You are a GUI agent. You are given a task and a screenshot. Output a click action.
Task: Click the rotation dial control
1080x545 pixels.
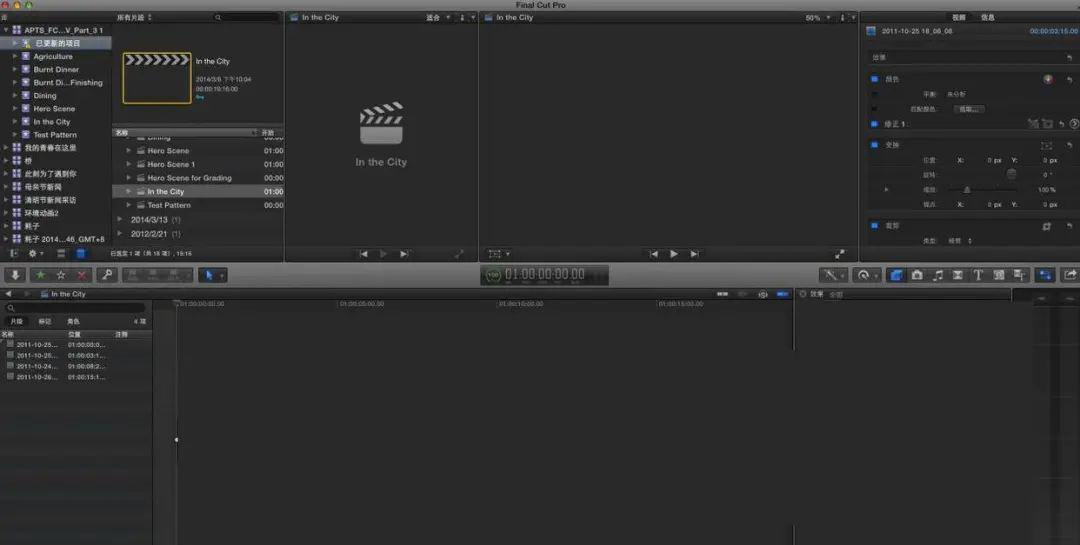point(1011,174)
